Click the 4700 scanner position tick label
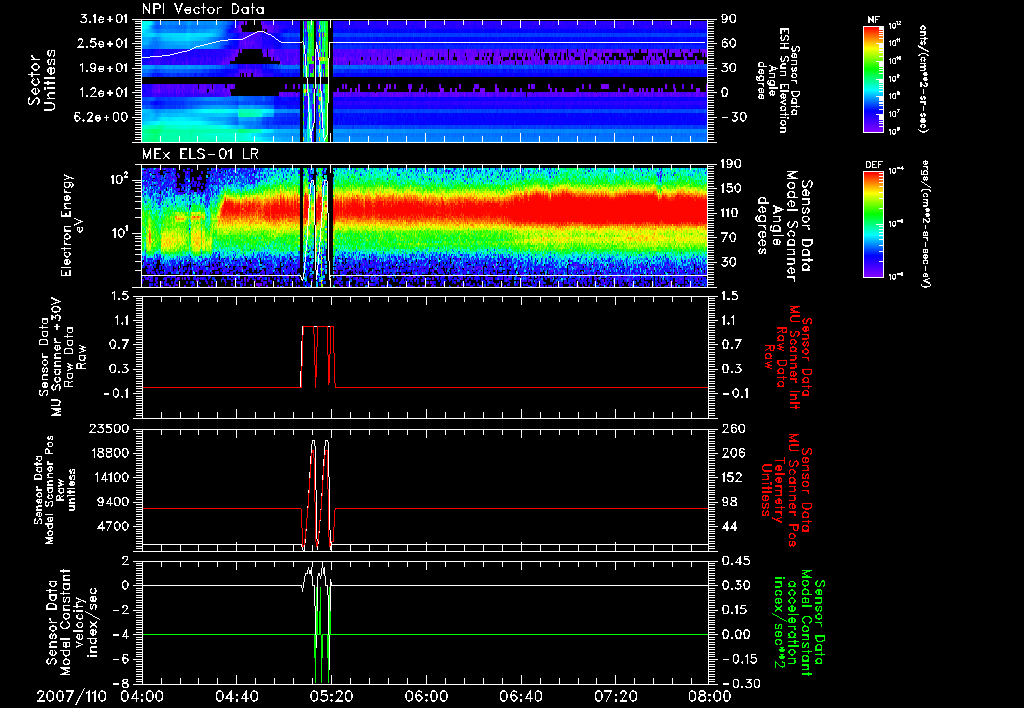The image size is (1024, 708). click(112, 526)
